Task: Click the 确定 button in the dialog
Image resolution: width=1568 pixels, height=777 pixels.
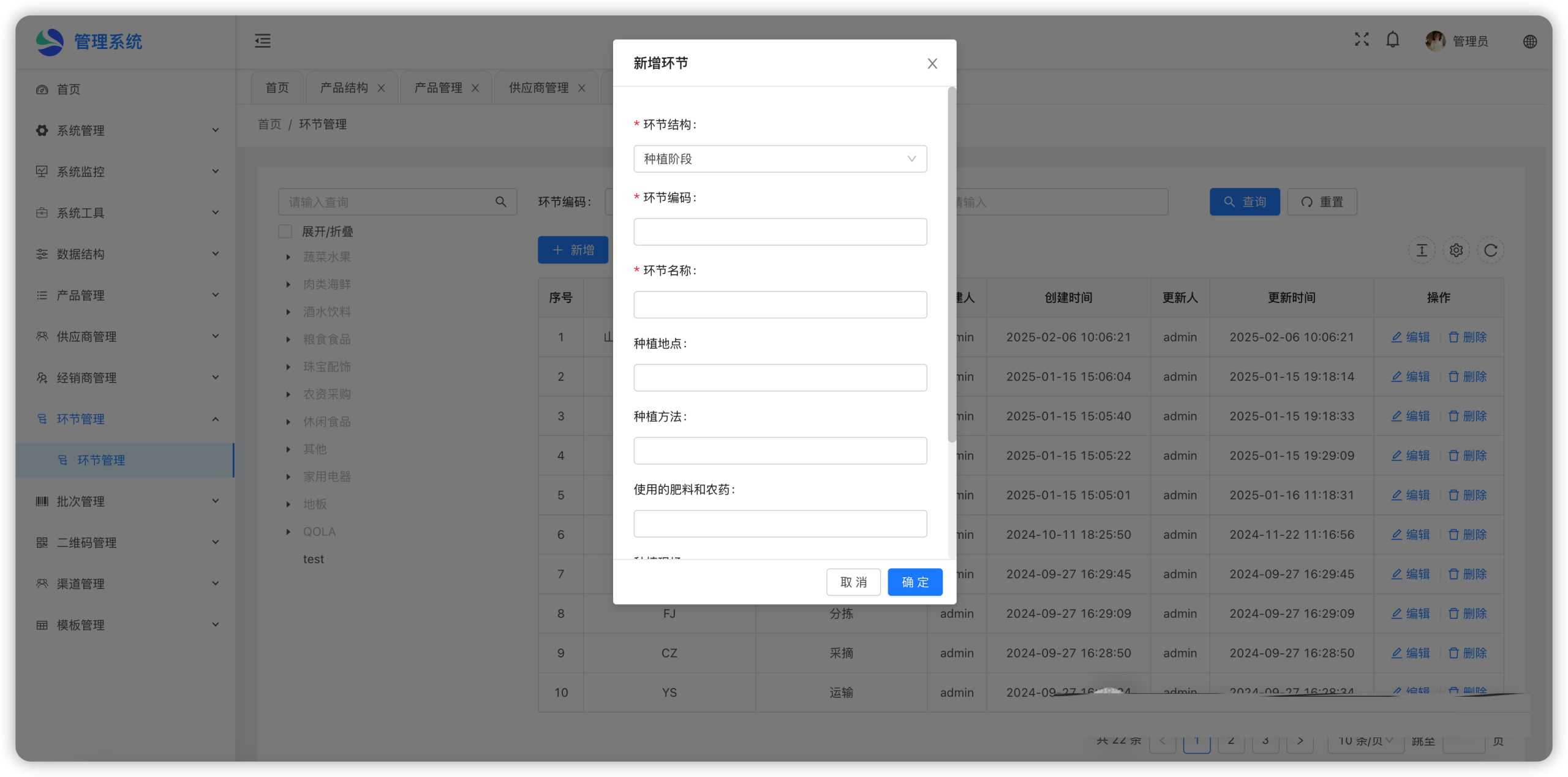Action: (914, 582)
